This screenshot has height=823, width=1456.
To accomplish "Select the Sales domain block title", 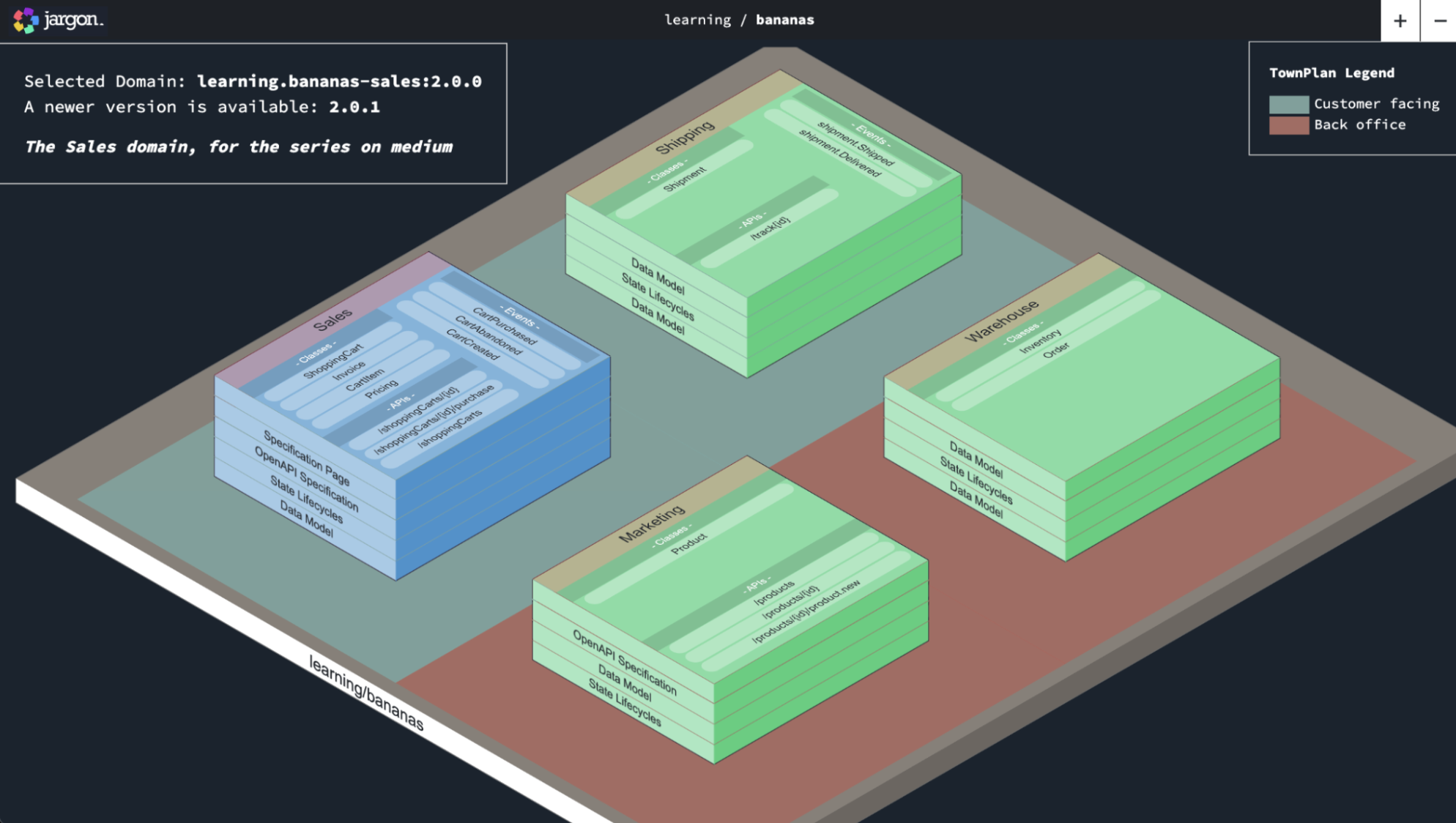I will click(333, 320).
